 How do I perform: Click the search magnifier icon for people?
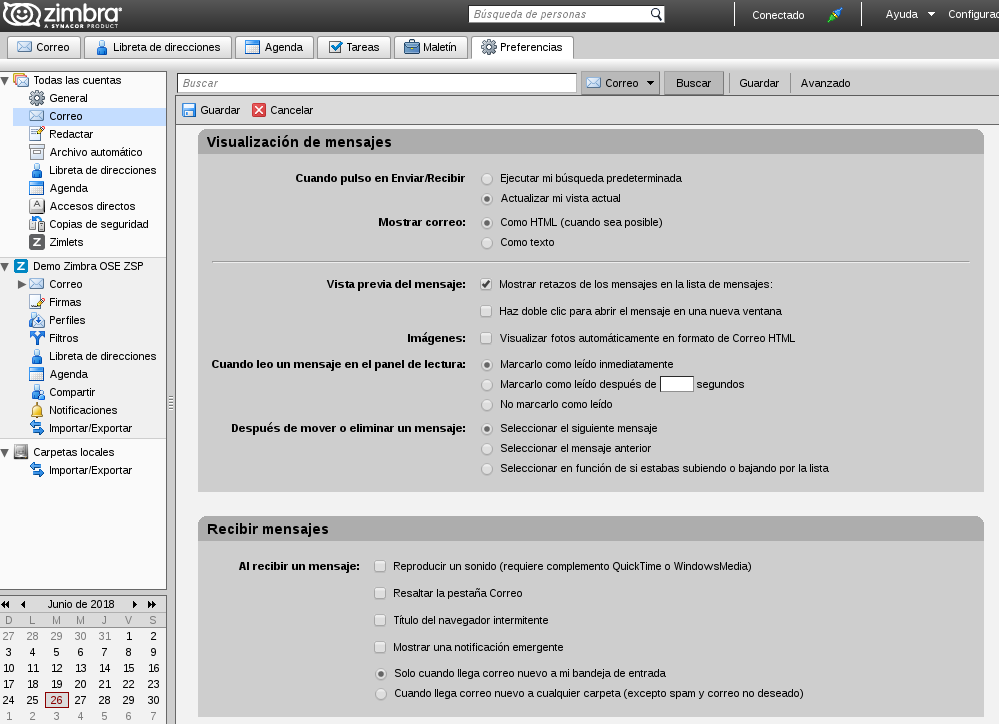click(x=656, y=14)
